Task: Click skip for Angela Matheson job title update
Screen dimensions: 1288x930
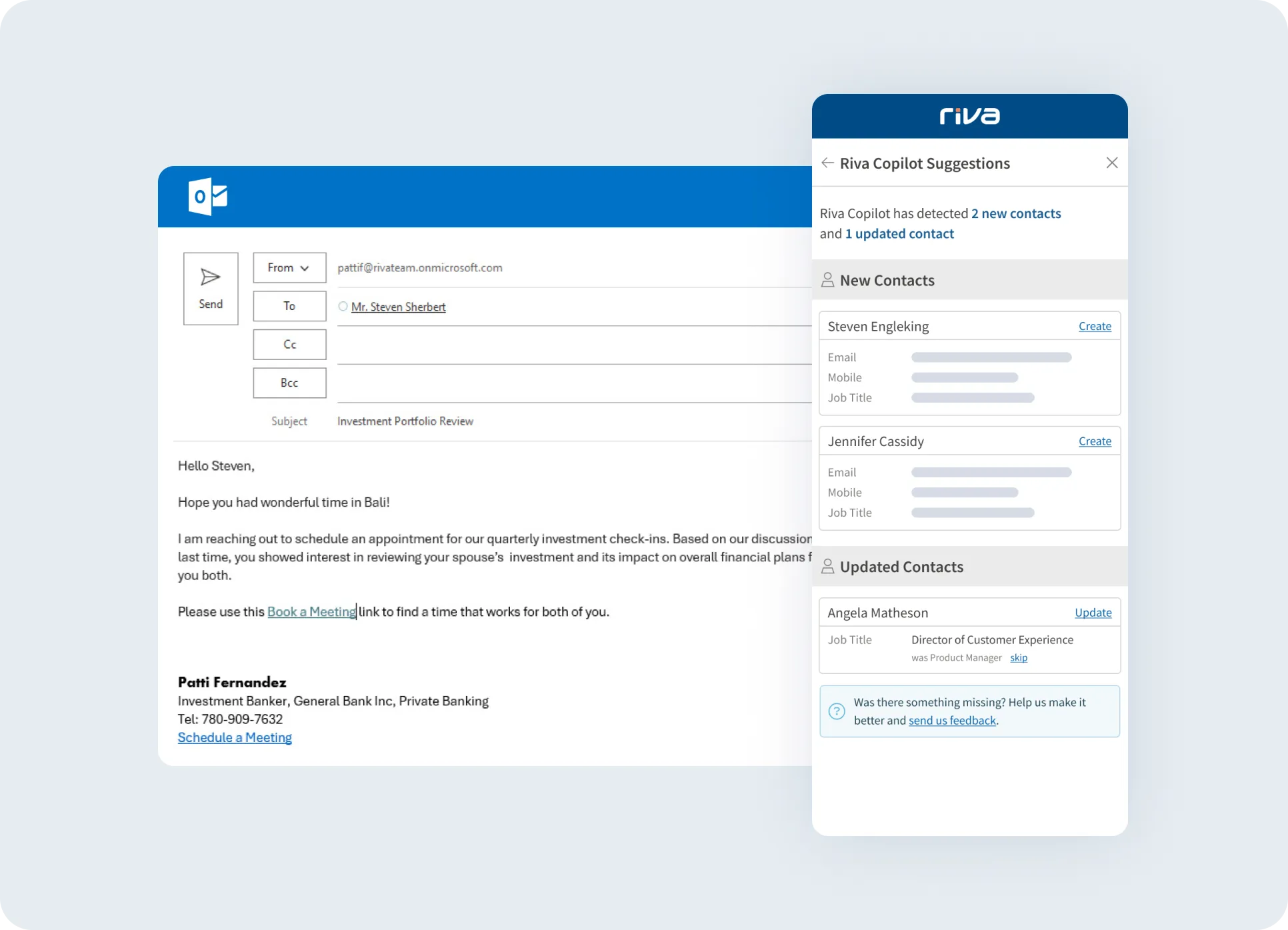Action: 1019,657
